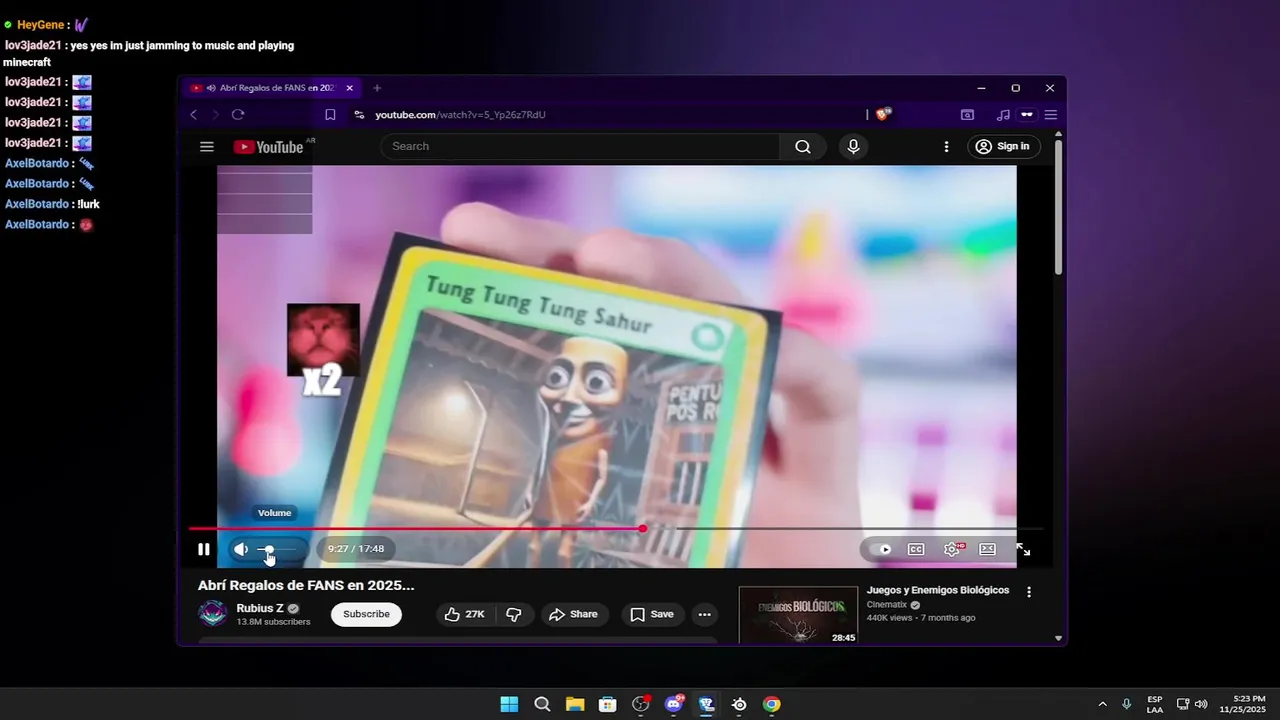Dislike the video
This screenshot has height=720, width=1280.
514,614
